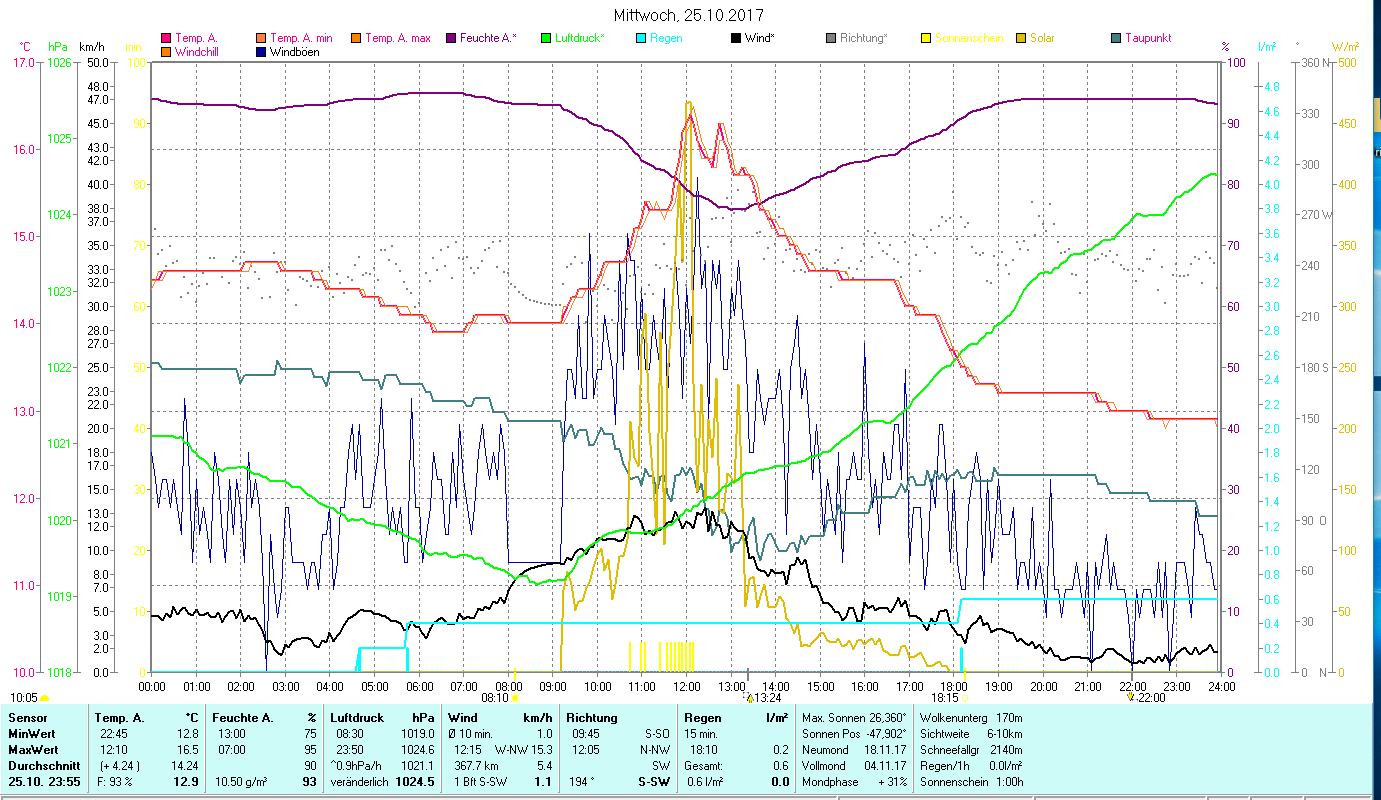This screenshot has height=800, width=1381.
Task: Click the Max. Sonnen 26,360° entry
Action: 854,718
